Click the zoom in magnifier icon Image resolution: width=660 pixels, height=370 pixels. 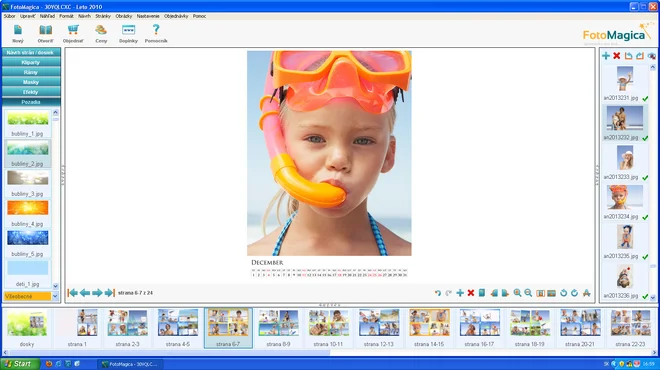517,293
